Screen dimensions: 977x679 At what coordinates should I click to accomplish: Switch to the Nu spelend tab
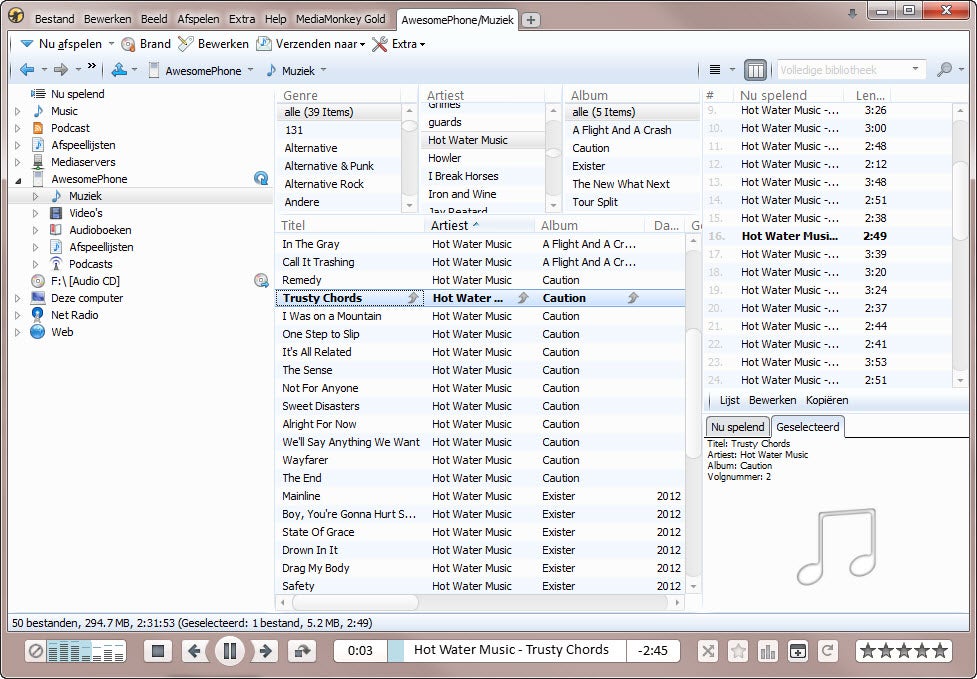737,427
